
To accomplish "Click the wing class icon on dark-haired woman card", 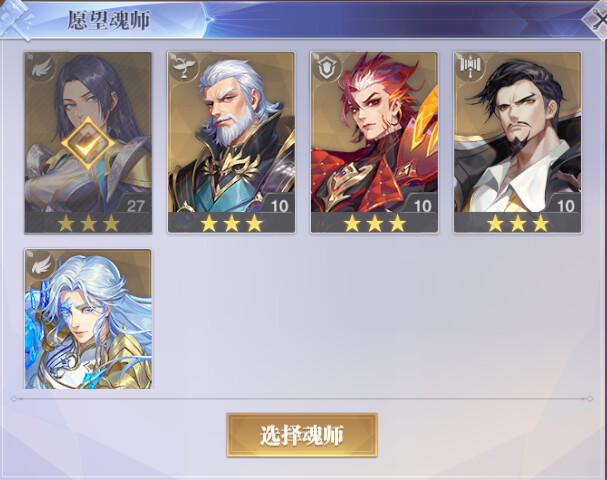I will click(41, 68).
